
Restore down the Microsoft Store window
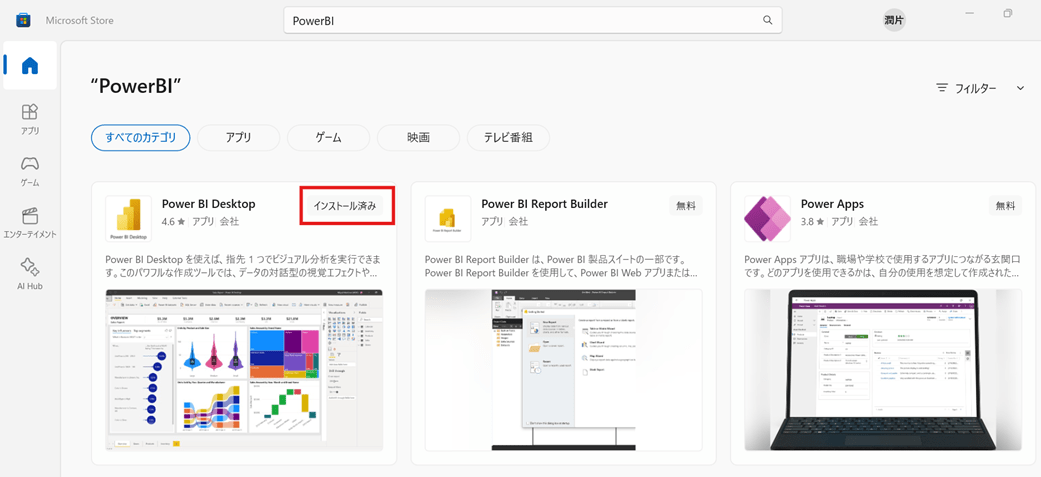[x=1008, y=13]
